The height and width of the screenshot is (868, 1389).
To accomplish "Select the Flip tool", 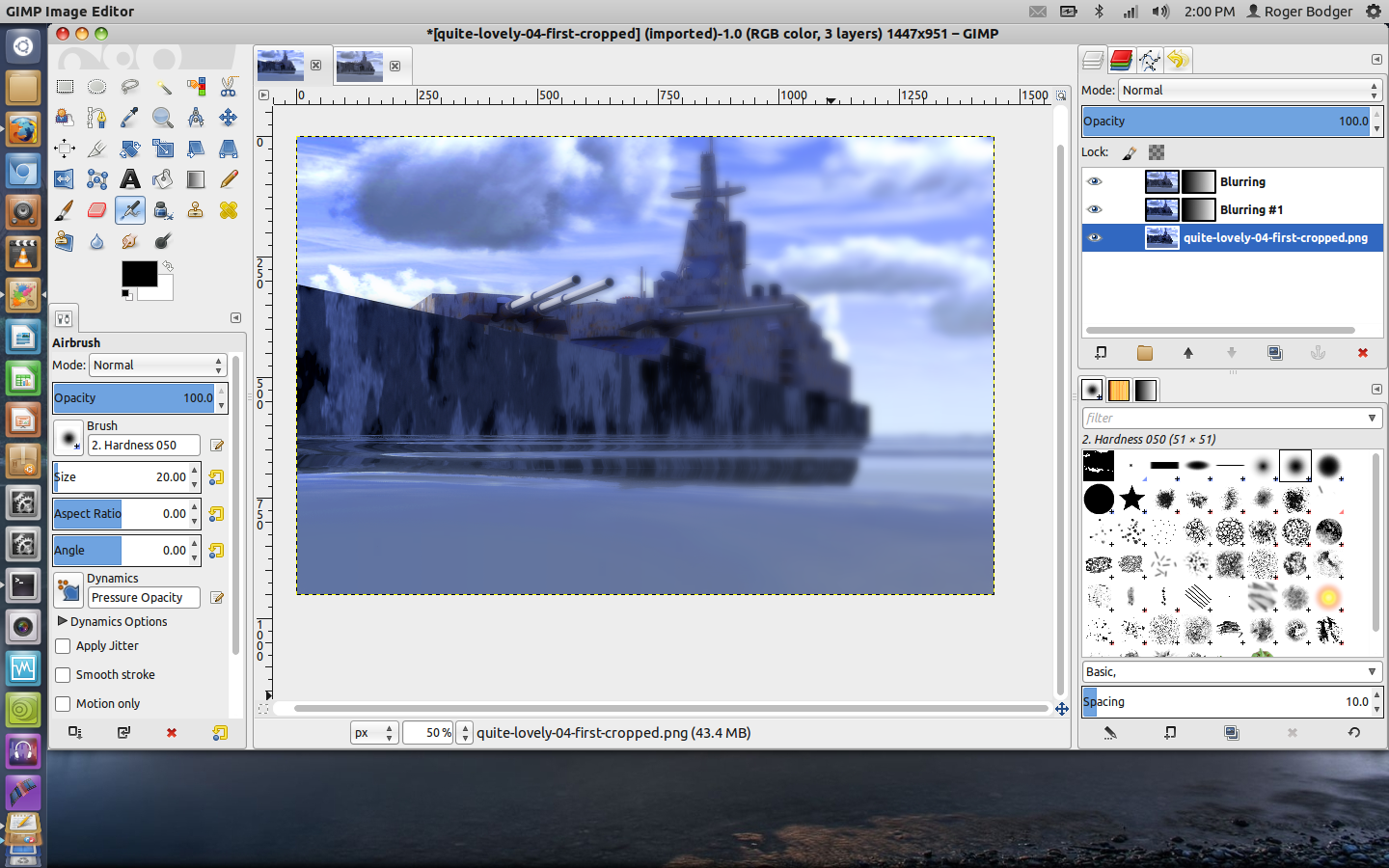I will pyautogui.click(x=65, y=179).
